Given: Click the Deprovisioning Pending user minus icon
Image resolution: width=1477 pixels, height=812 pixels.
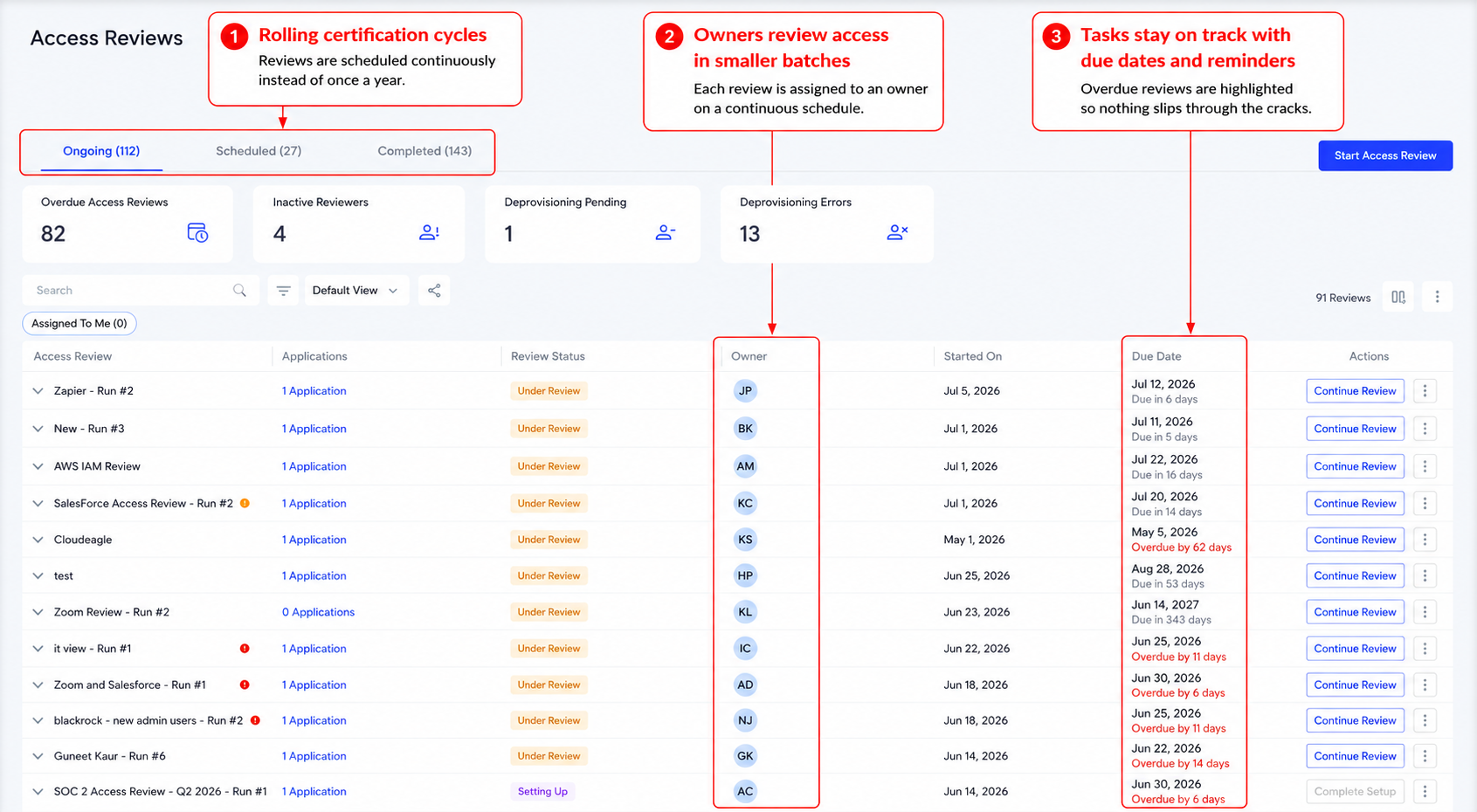Looking at the screenshot, I should 665,233.
